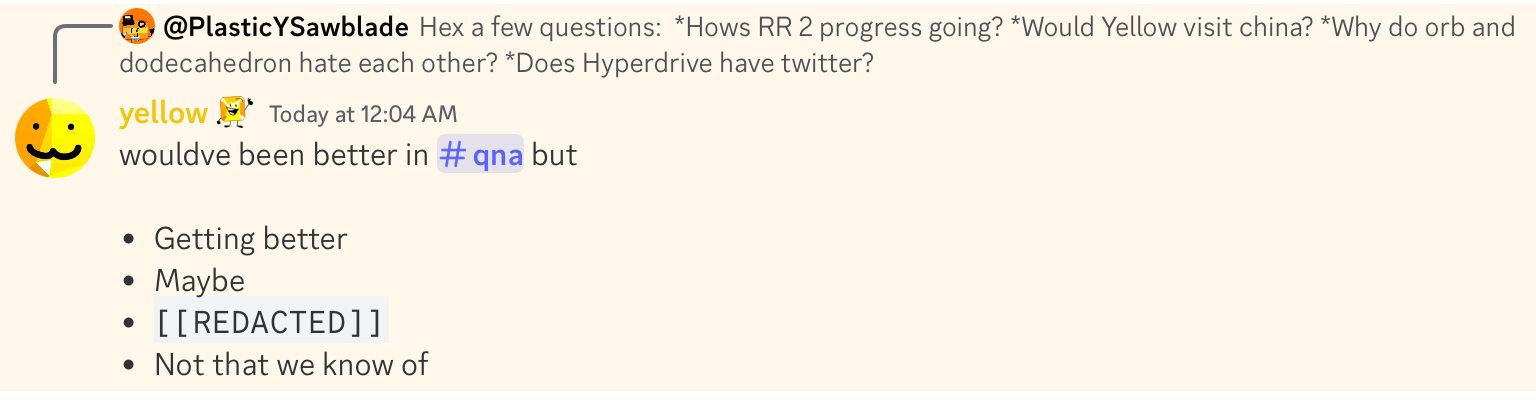Open the @PlasticYSawblade username in the reply
The width and height of the screenshot is (1536, 400).
(x=285, y=27)
